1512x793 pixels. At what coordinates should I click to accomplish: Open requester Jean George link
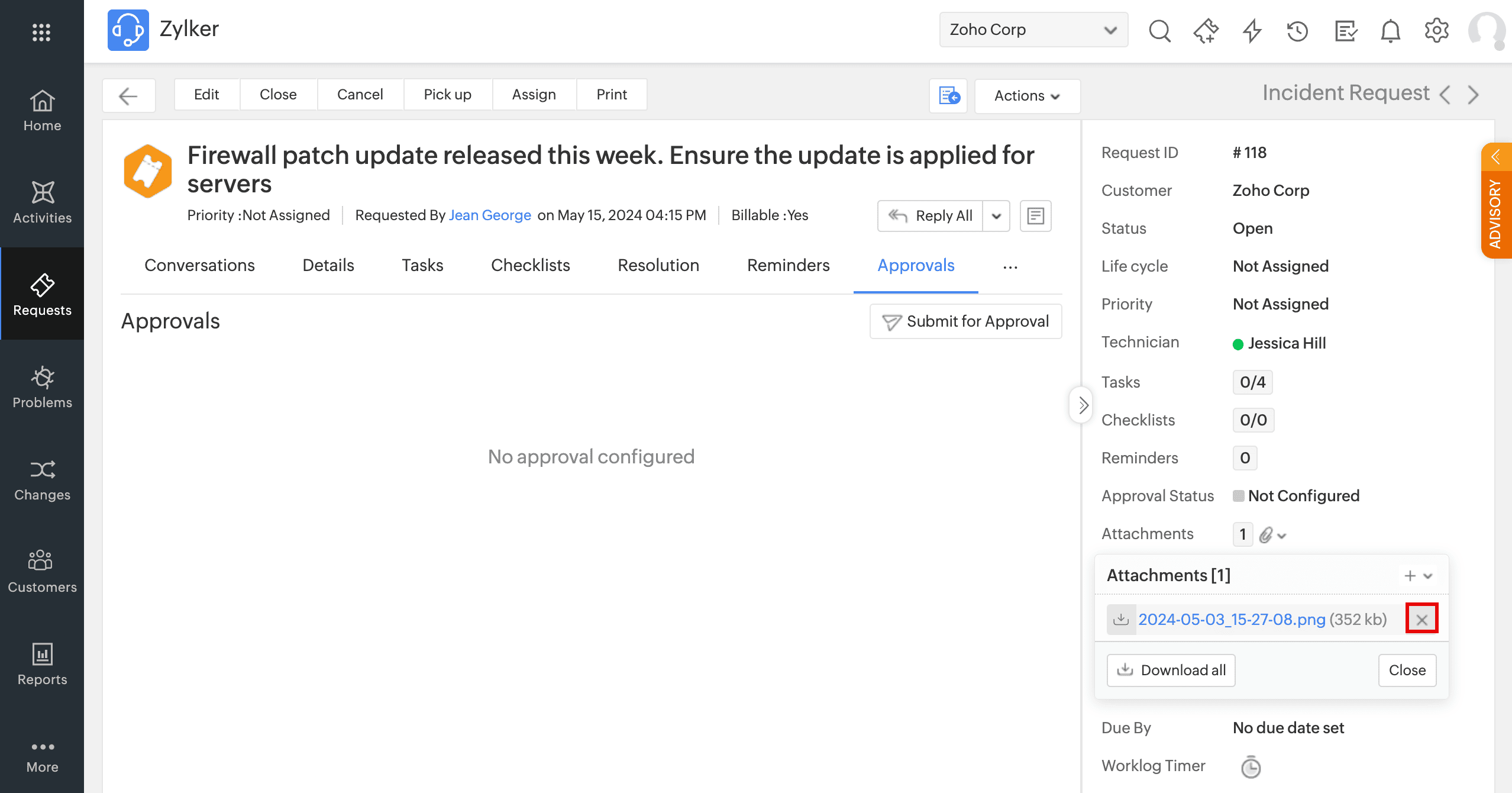click(490, 215)
